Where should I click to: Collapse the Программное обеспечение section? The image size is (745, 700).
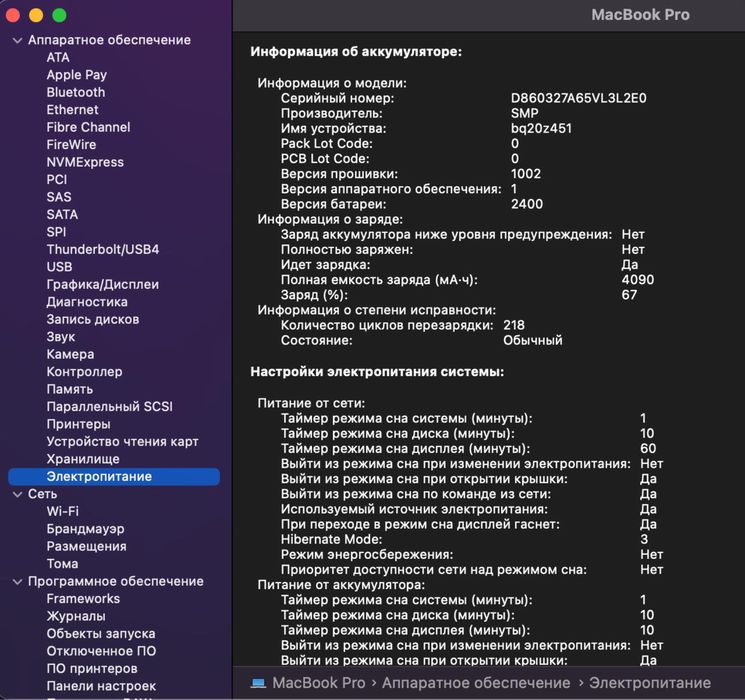18,582
